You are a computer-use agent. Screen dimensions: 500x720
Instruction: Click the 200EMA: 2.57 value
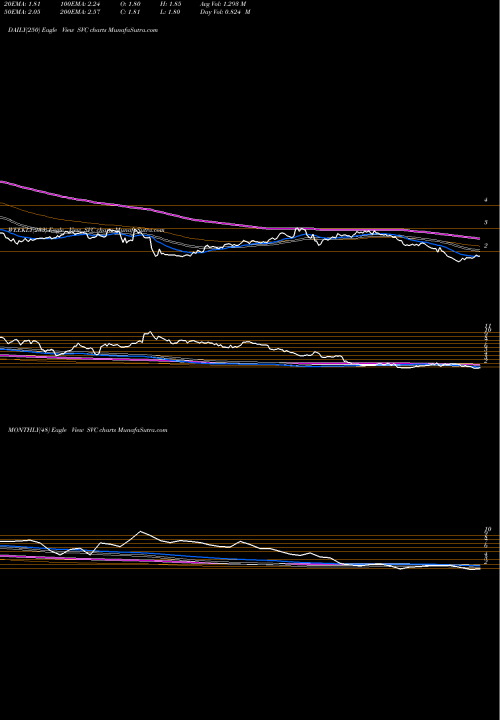click(80, 12)
